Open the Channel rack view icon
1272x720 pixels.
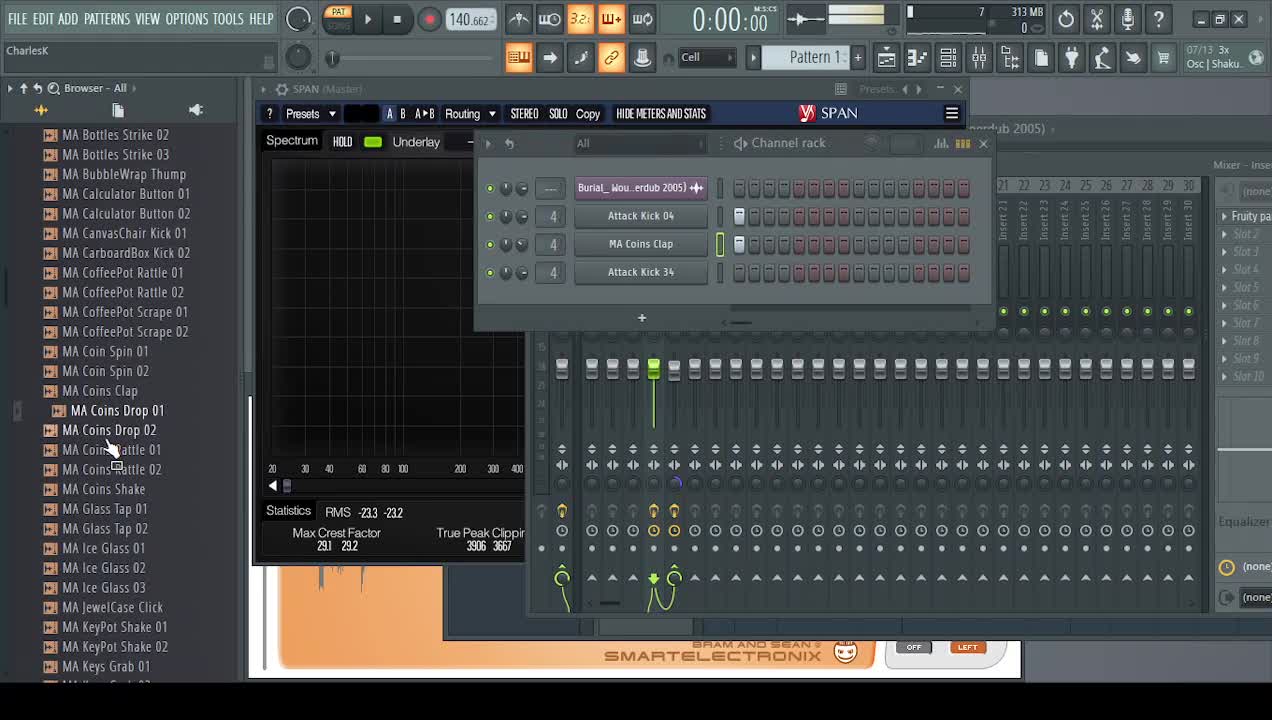coord(948,58)
